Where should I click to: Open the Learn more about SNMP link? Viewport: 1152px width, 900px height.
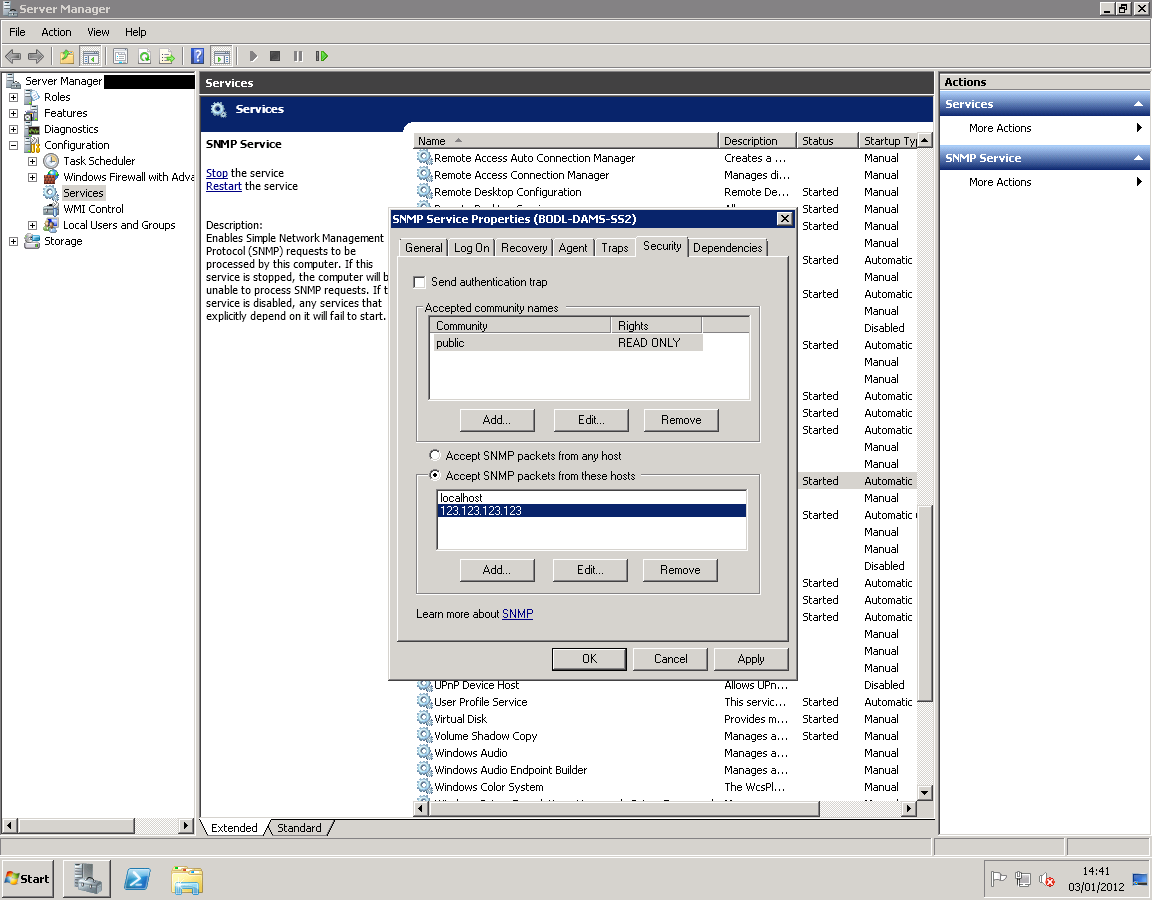(517, 614)
